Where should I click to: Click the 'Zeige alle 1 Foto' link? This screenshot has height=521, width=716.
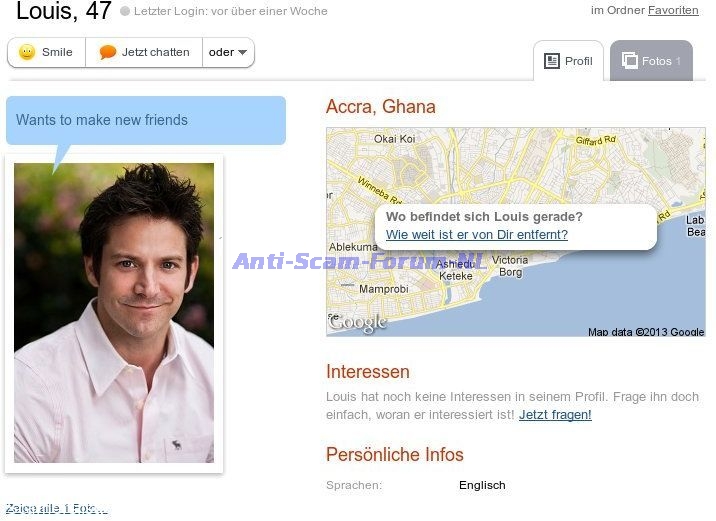click(57, 508)
